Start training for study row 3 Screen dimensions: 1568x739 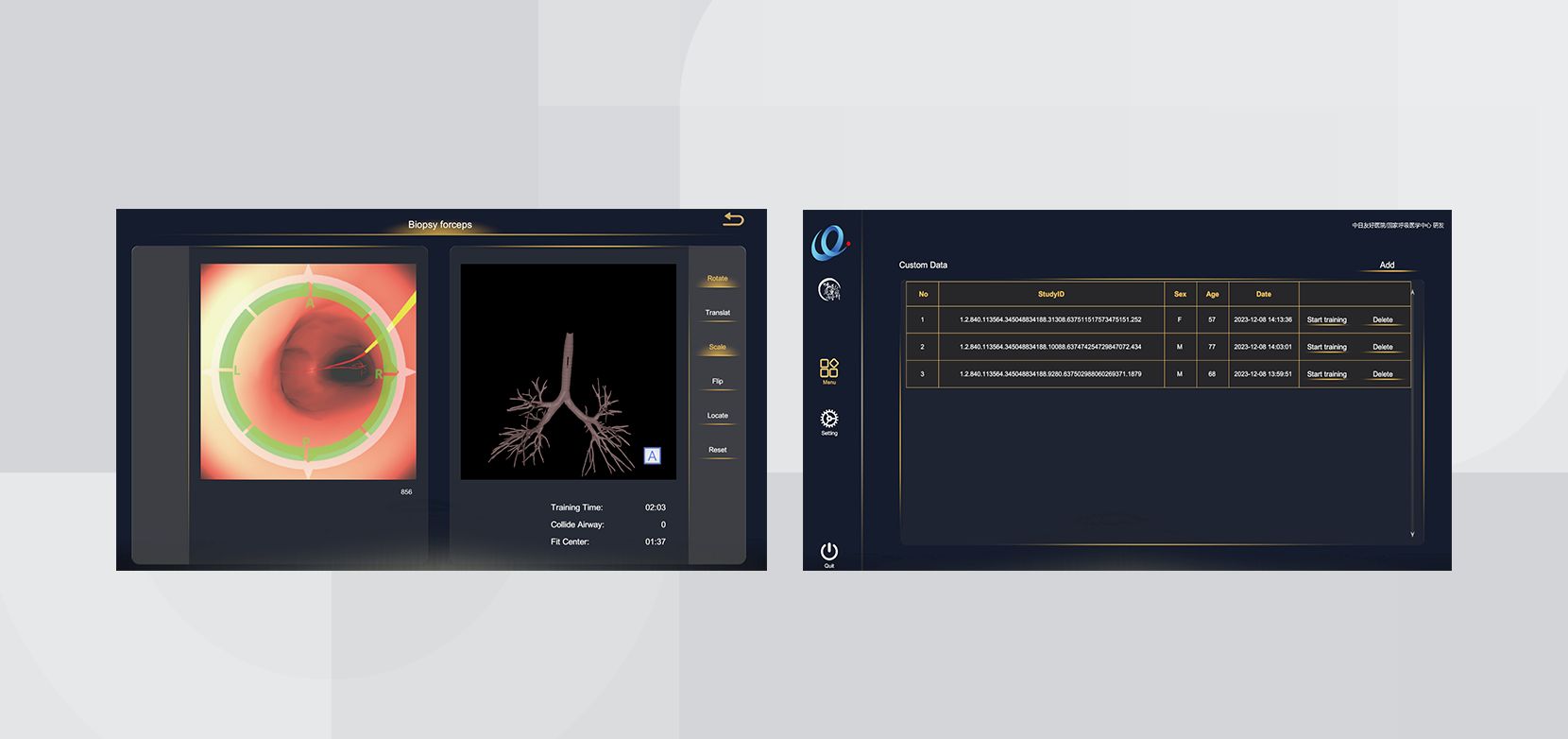point(1326,374)
